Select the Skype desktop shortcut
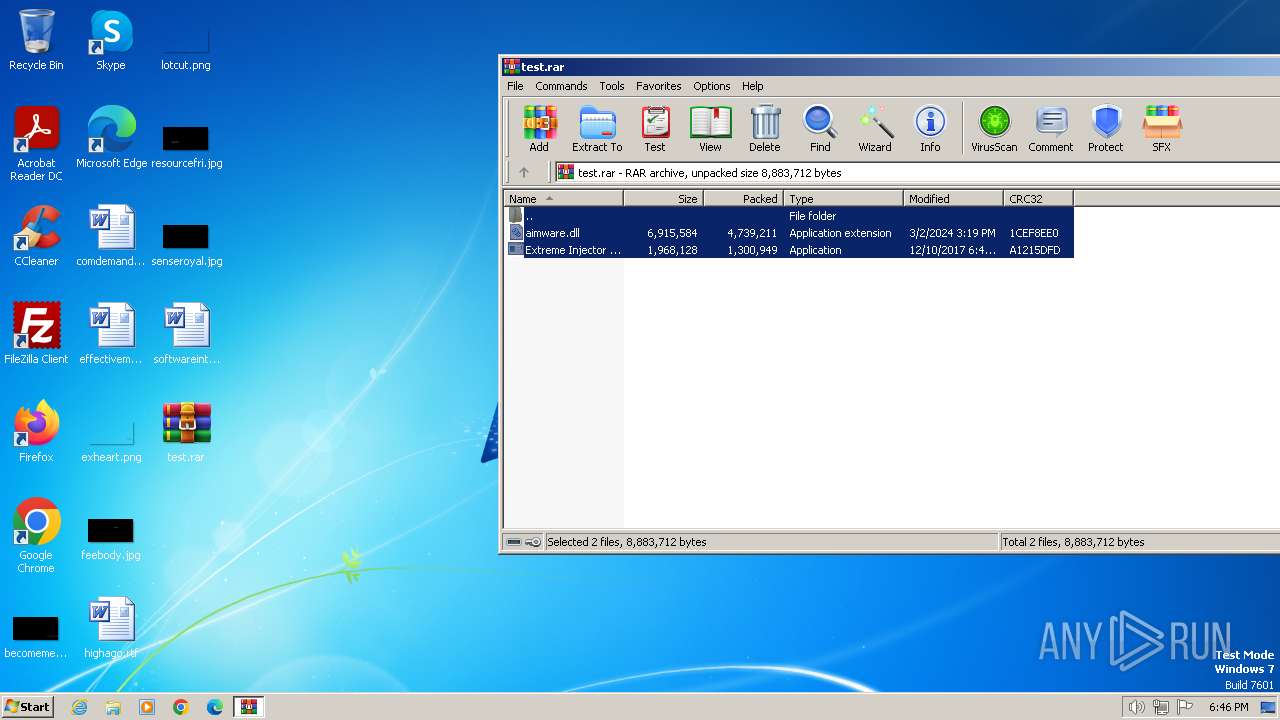 point(111,41)
